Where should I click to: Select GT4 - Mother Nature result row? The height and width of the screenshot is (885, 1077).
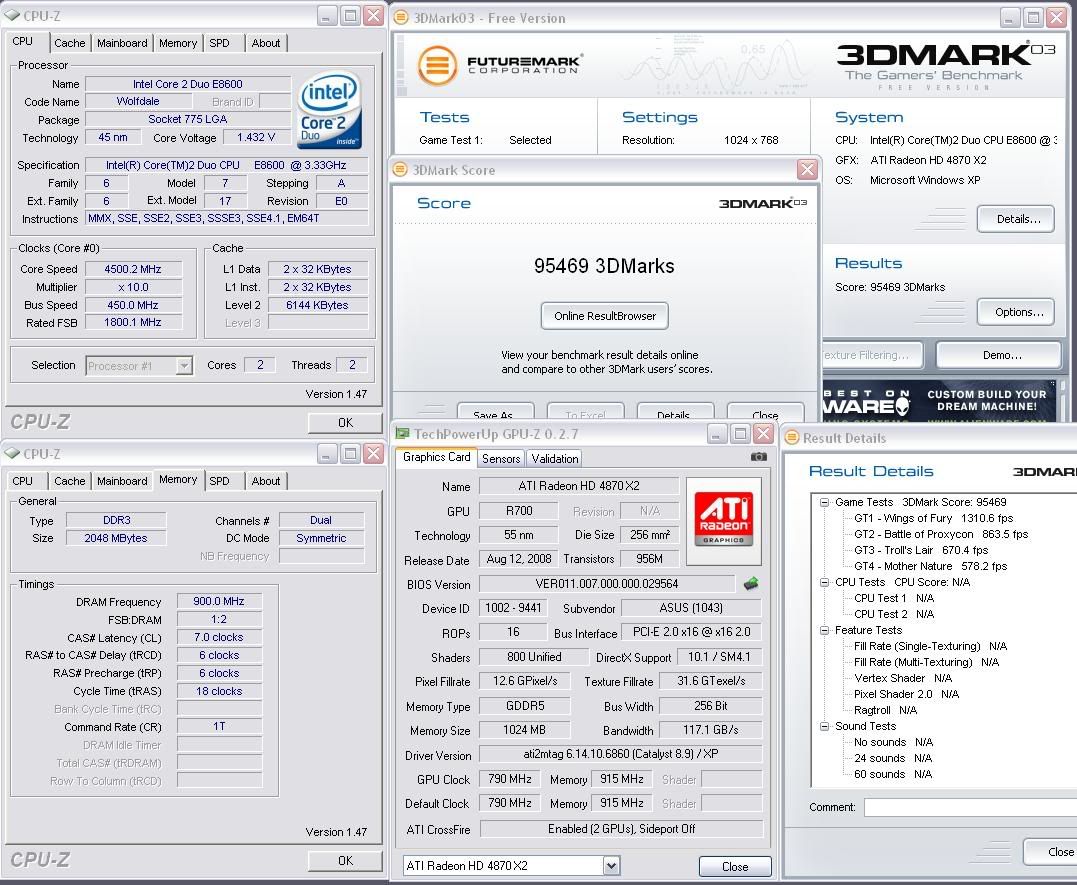pyautogui.click(x=931, y=566)
